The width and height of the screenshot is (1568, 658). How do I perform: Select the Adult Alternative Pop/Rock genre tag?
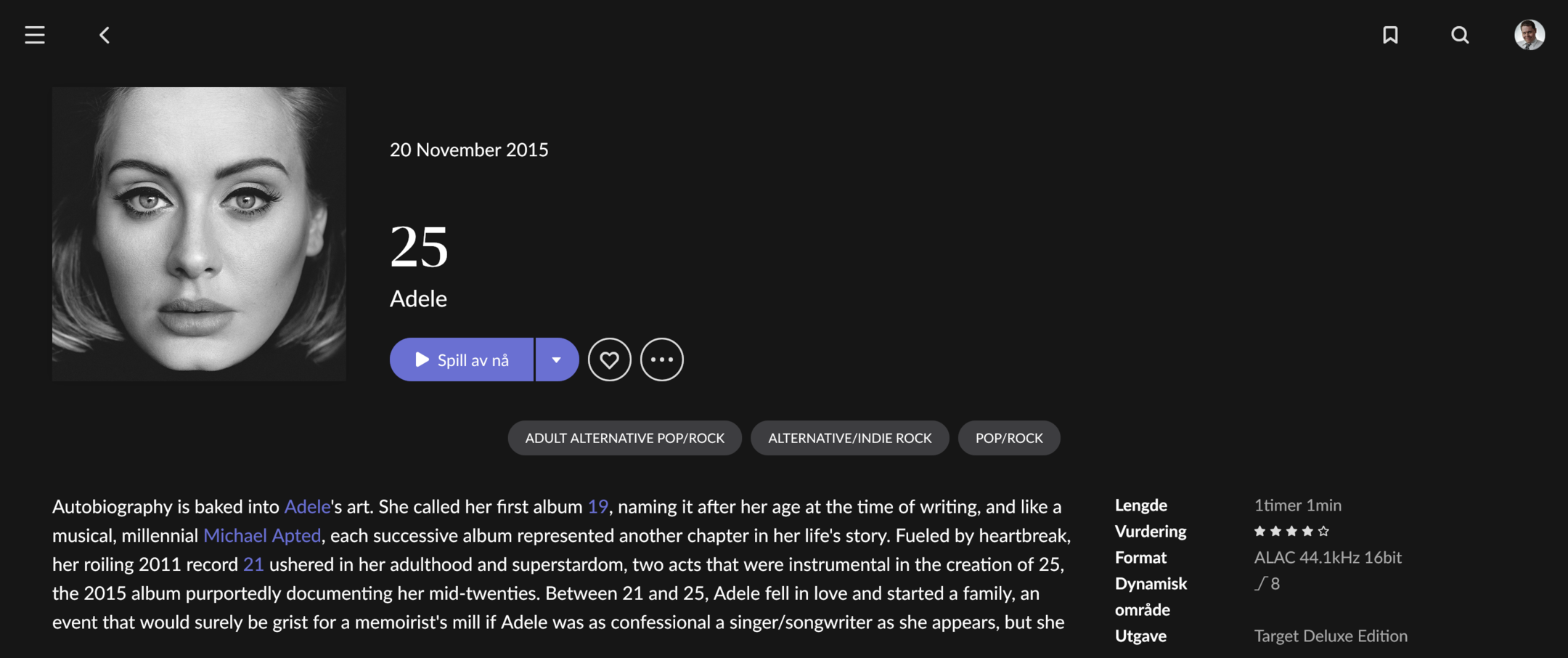click(x=625, y=438)
